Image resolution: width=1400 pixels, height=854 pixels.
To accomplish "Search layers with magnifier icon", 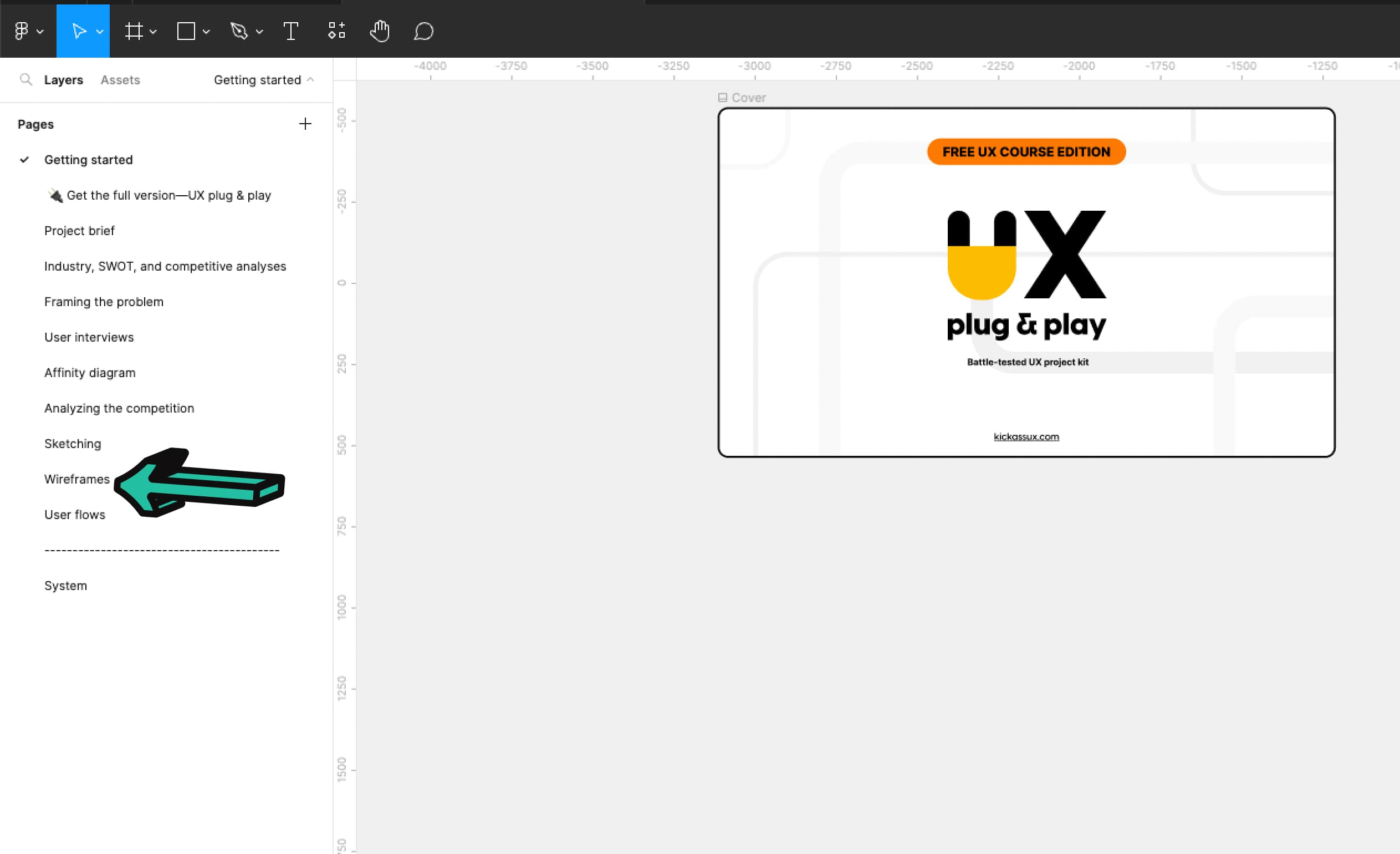I will pos(25,79).
